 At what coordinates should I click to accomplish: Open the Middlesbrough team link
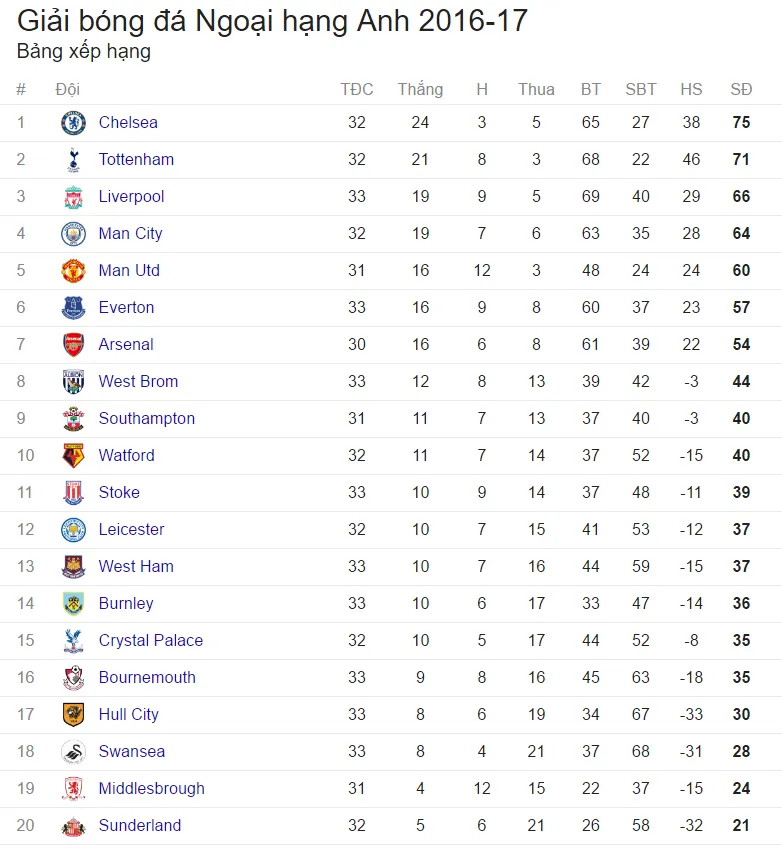152,788
